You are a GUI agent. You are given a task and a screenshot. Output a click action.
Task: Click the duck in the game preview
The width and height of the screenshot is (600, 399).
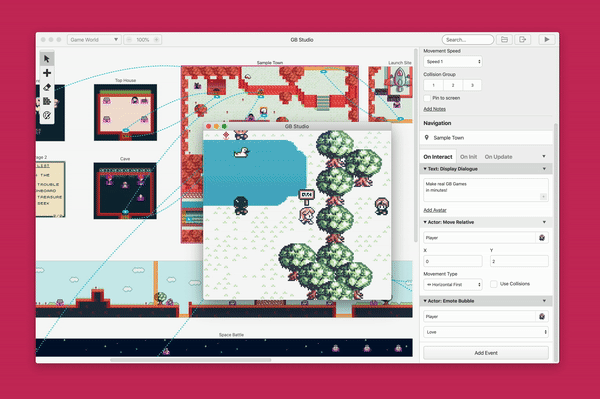pyautogui.click(x=241, y=152)
